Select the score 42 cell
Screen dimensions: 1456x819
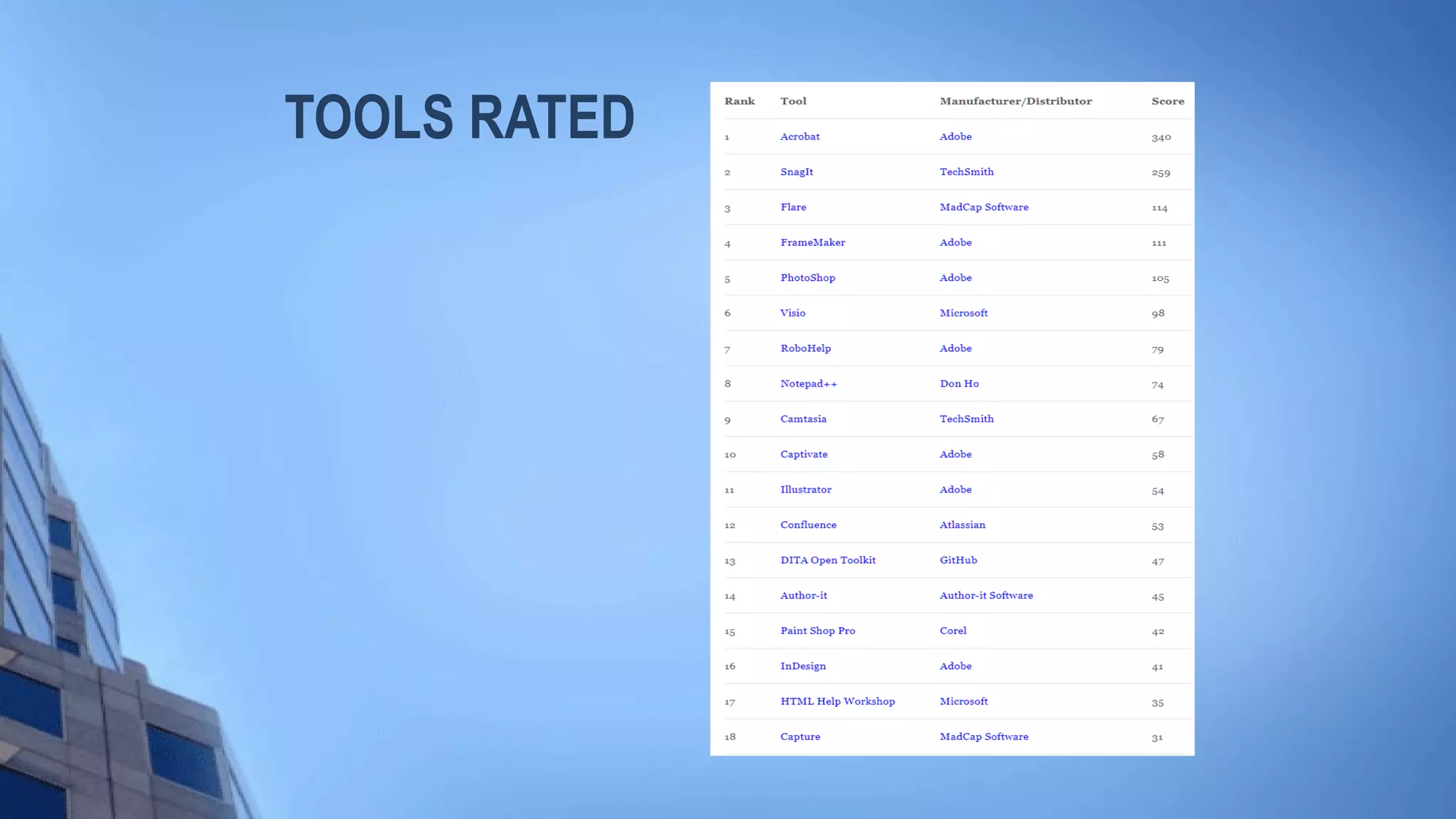pyautogui.click(x=1157, y=631)
